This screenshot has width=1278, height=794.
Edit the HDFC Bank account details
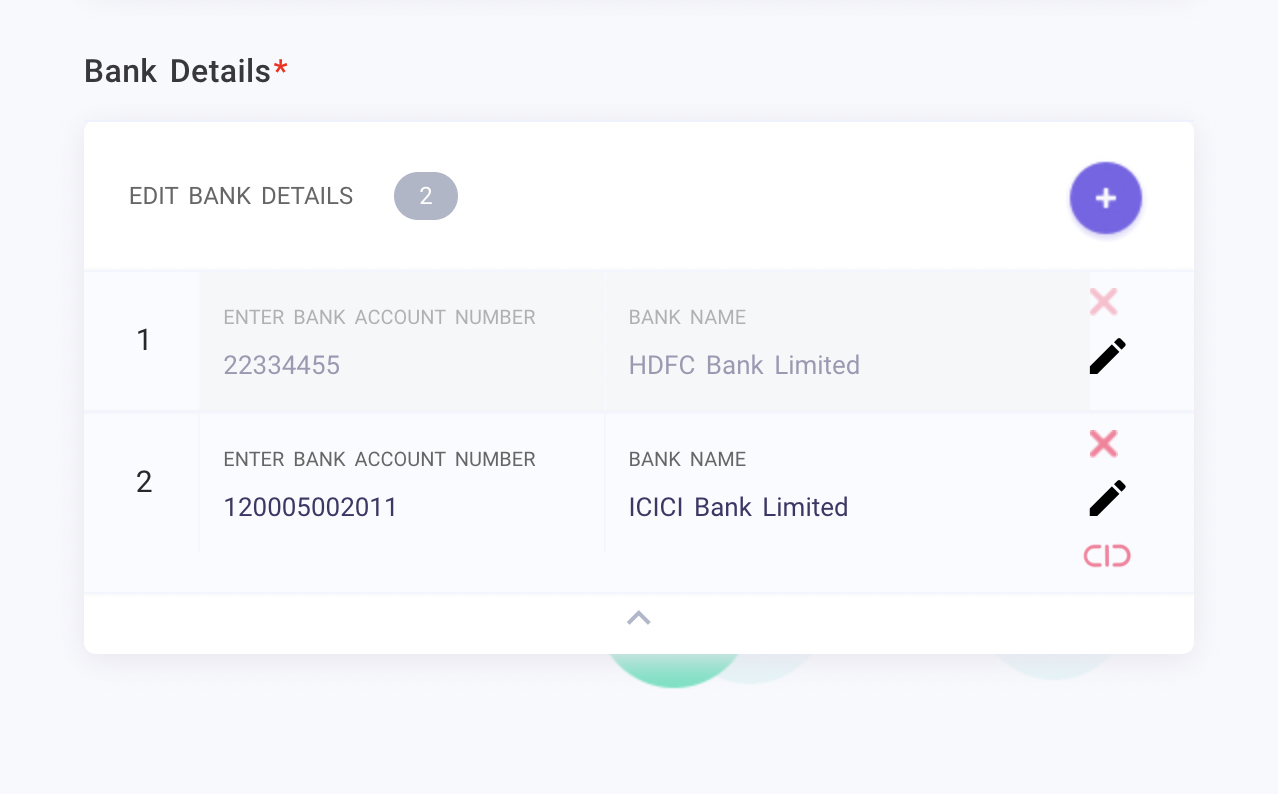point(1107,355)
